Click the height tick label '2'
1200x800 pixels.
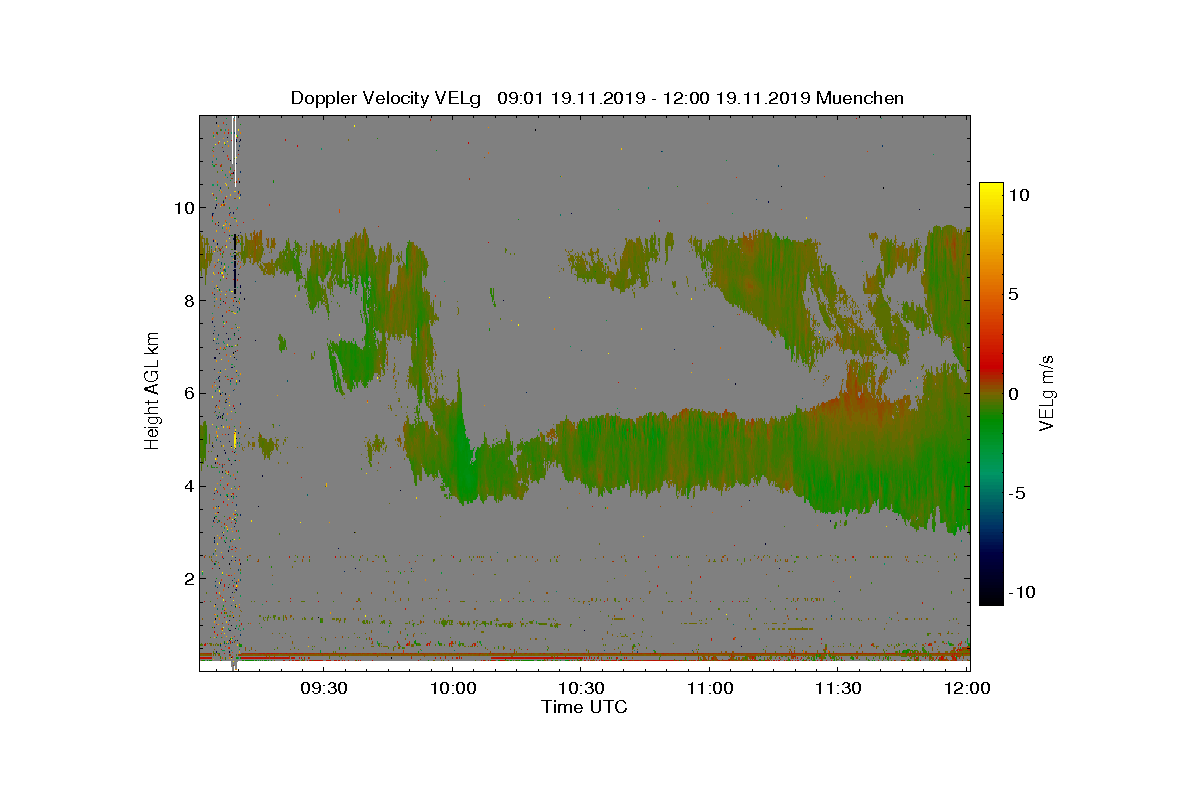click(x=187, y=579)
